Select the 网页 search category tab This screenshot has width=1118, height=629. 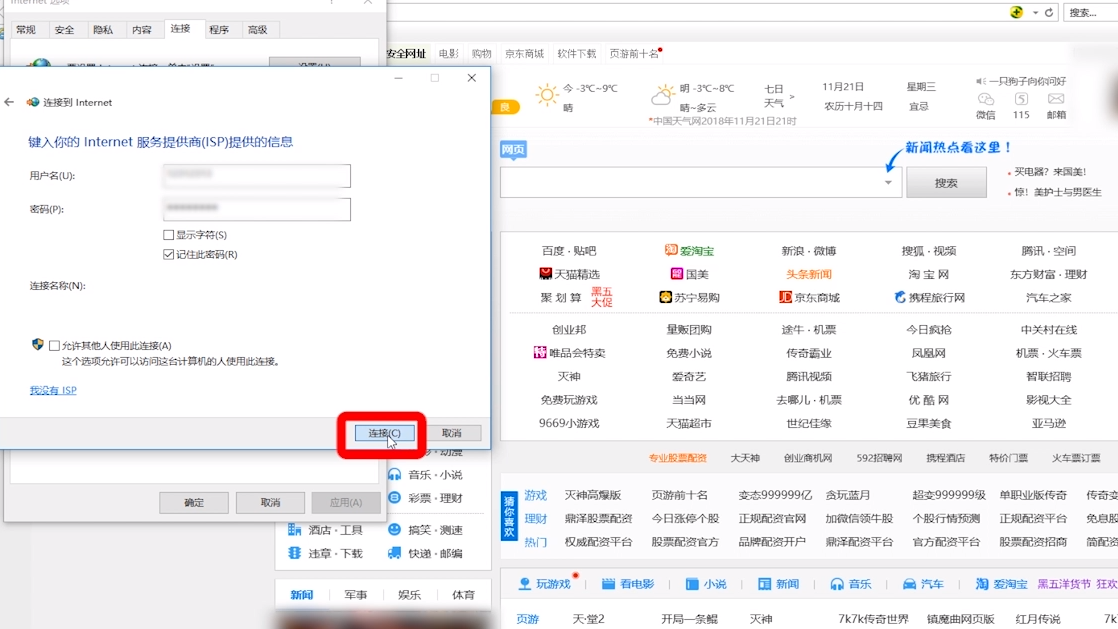tap(513, 149)
